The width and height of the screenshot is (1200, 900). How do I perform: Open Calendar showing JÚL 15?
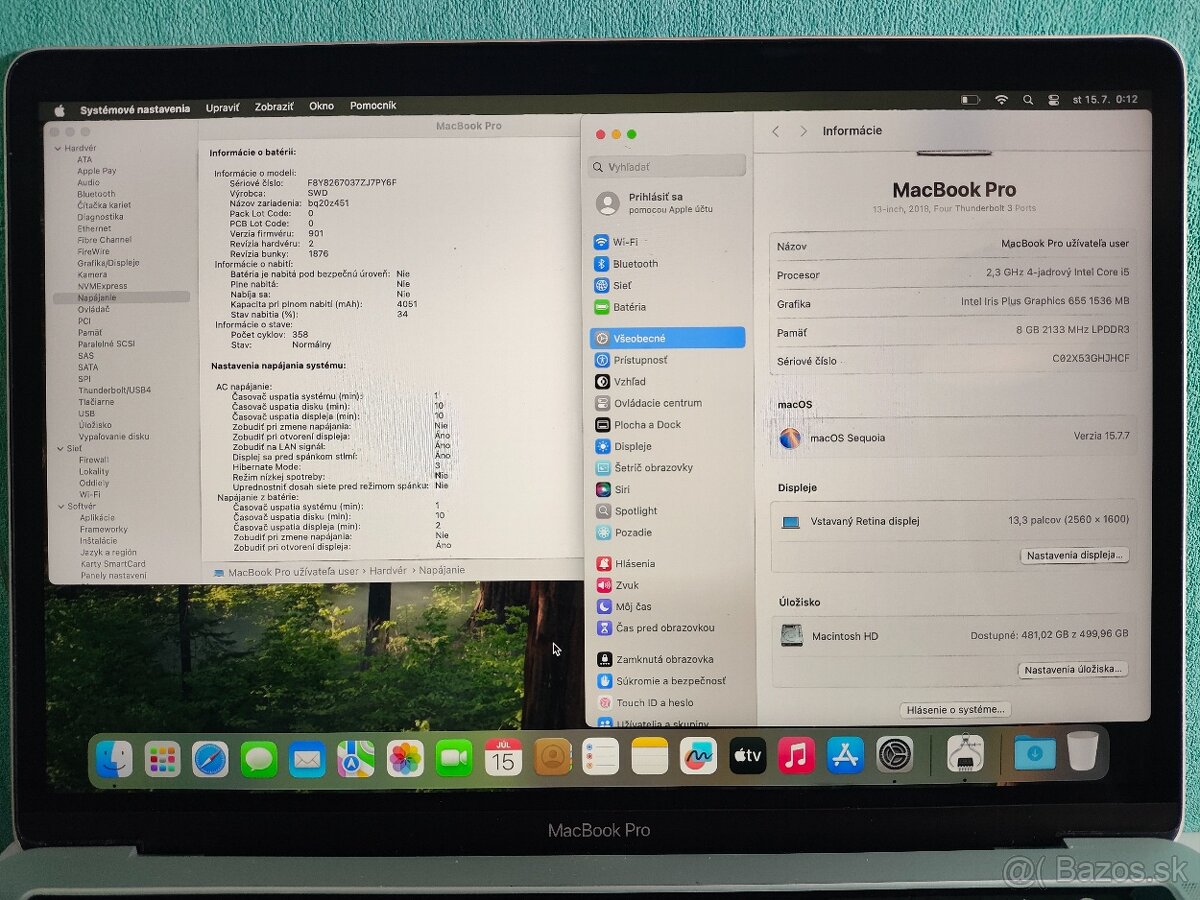503,758
